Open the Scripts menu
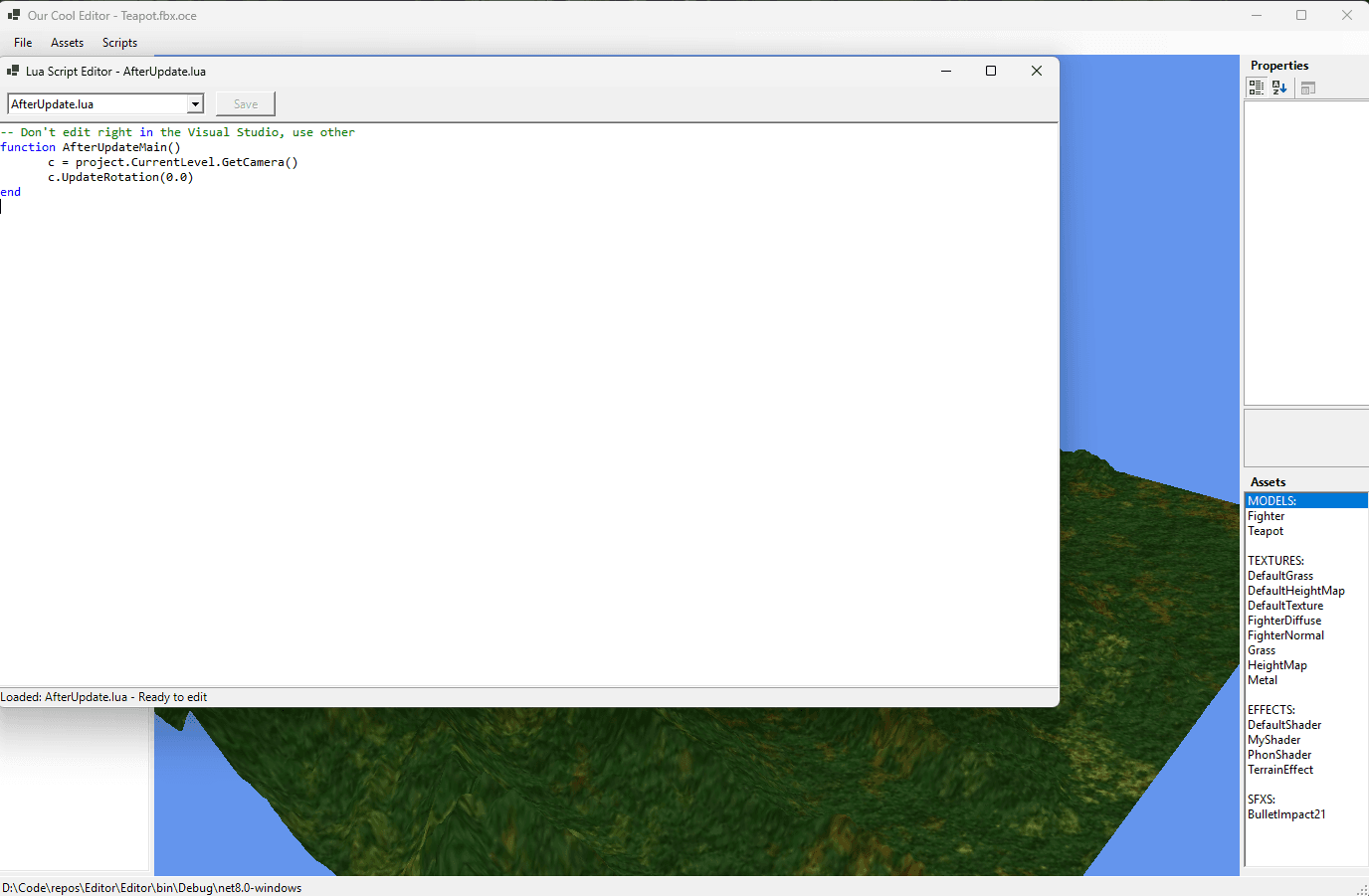1369x896 pixels. pos(119,43)
